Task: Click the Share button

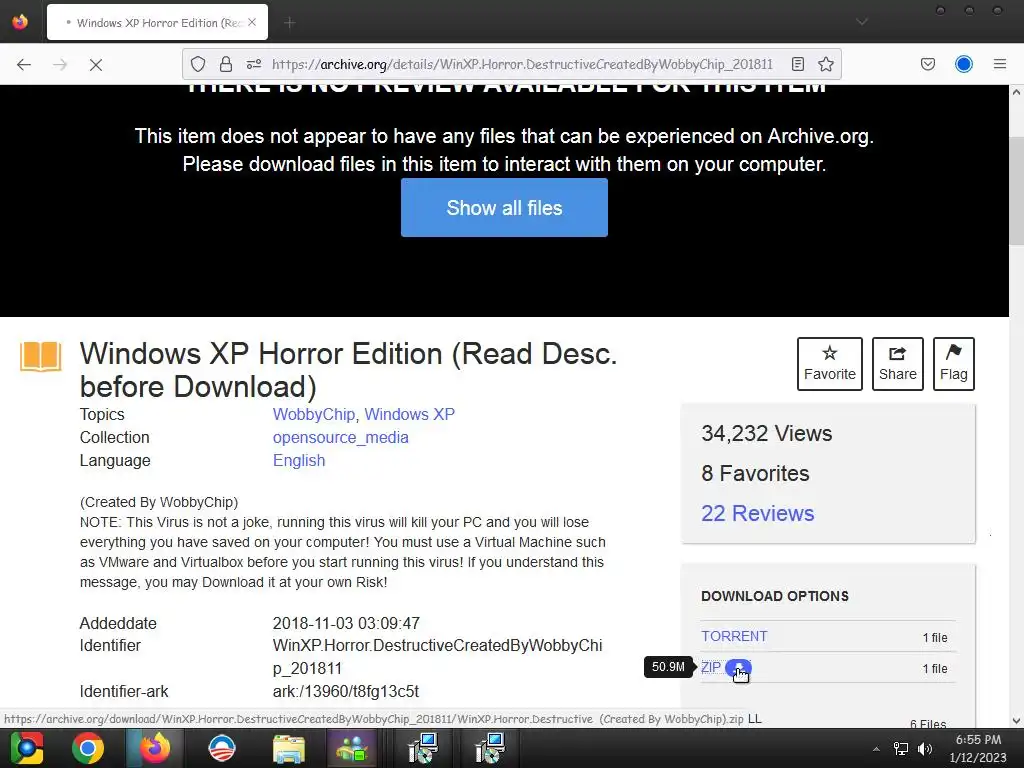Action: coord(897,364)
